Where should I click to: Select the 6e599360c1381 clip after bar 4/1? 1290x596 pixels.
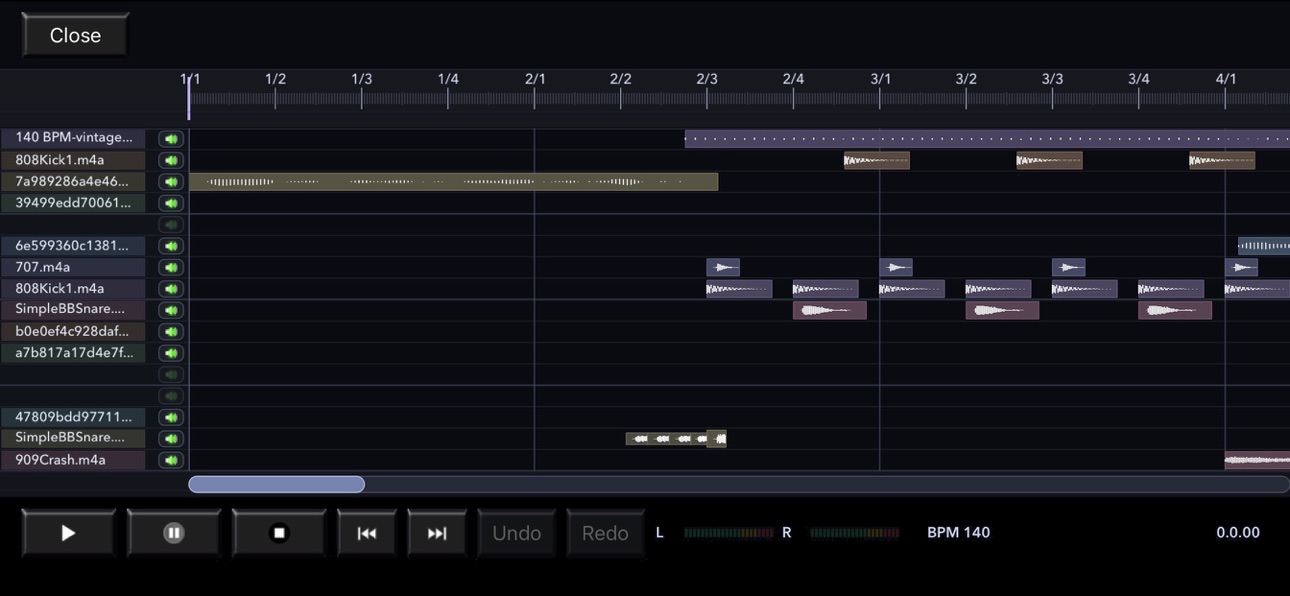(1264, 246)
